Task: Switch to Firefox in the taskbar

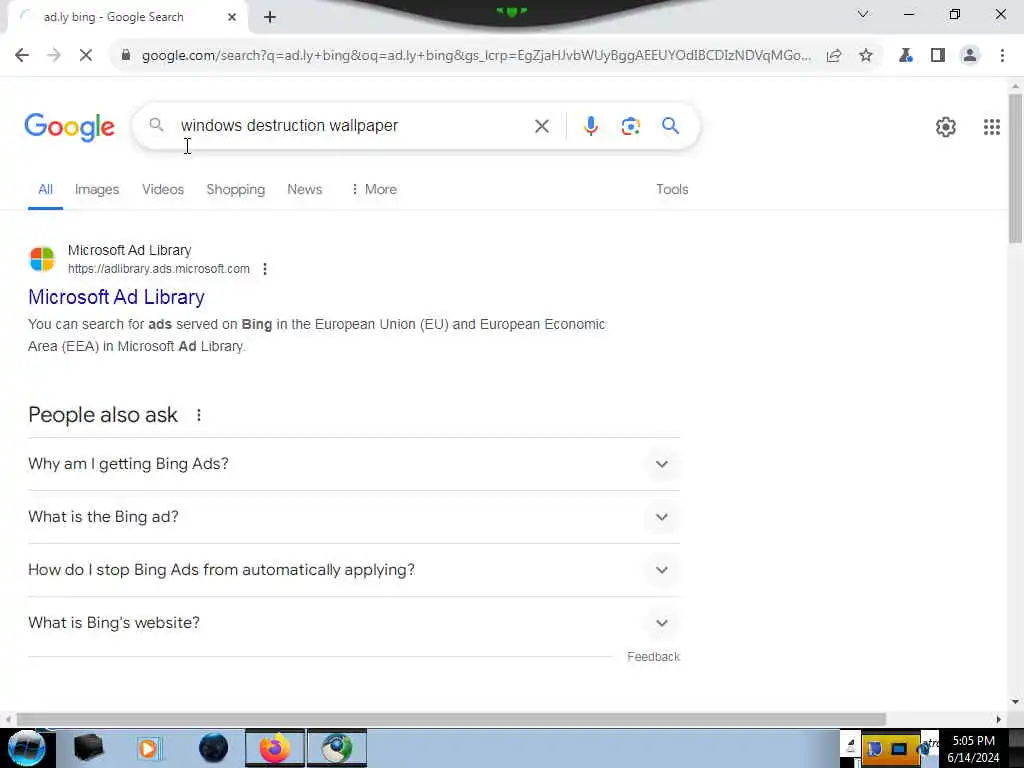Action: [x=275, y=748]
